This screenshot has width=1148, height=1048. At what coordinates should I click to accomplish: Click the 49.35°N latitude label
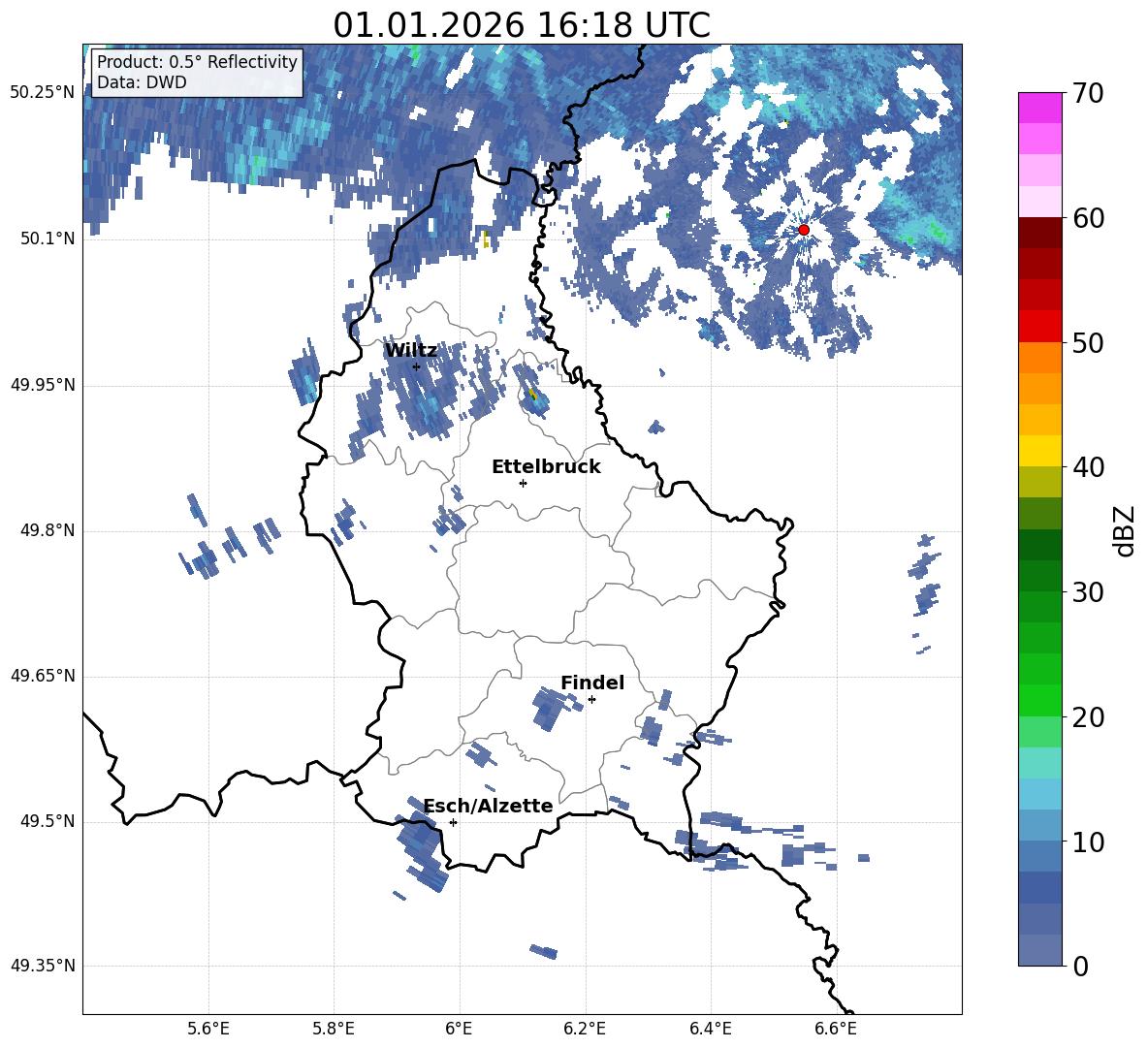[x=43, y=966]
